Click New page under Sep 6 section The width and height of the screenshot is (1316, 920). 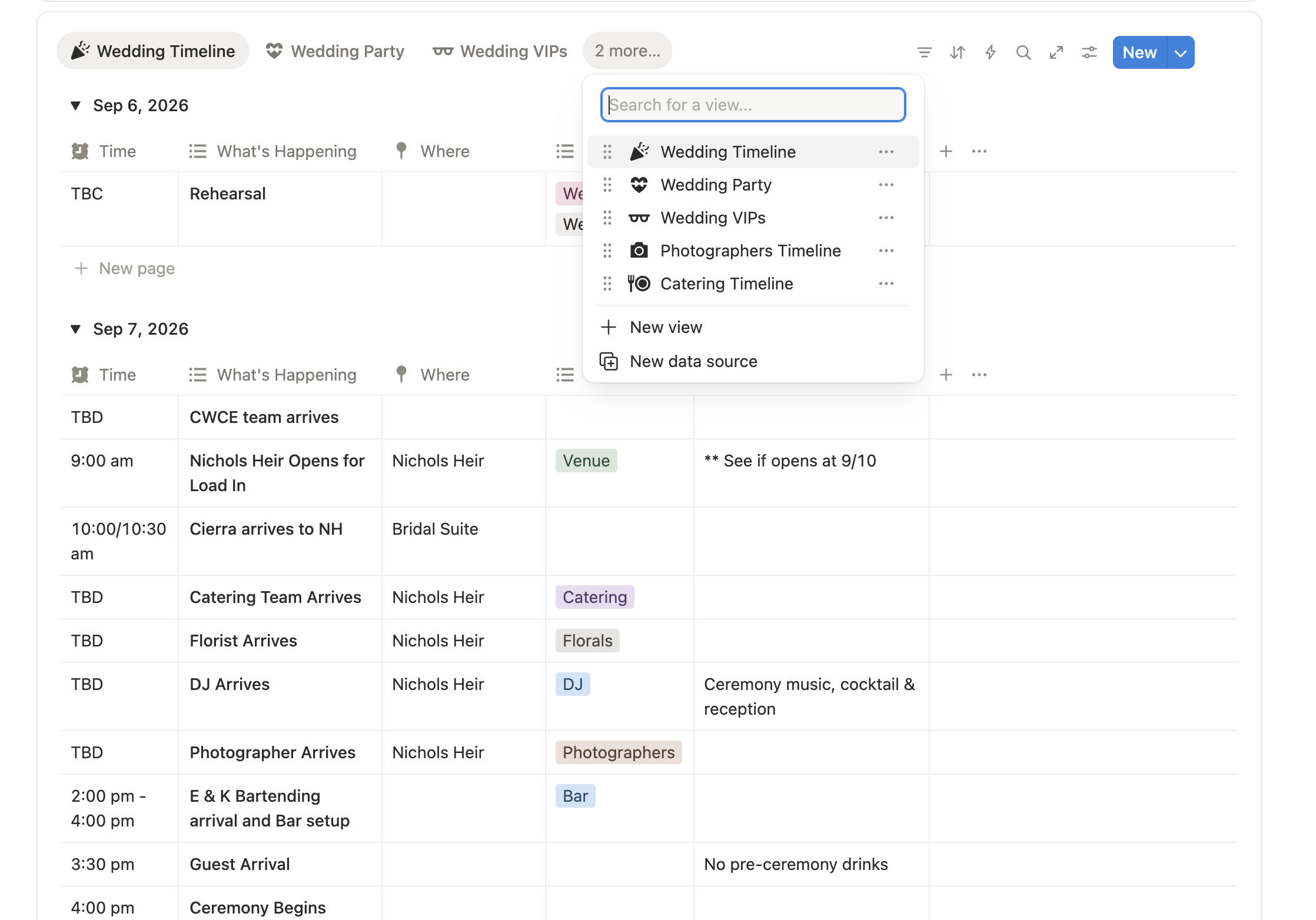tap(124, 268)
